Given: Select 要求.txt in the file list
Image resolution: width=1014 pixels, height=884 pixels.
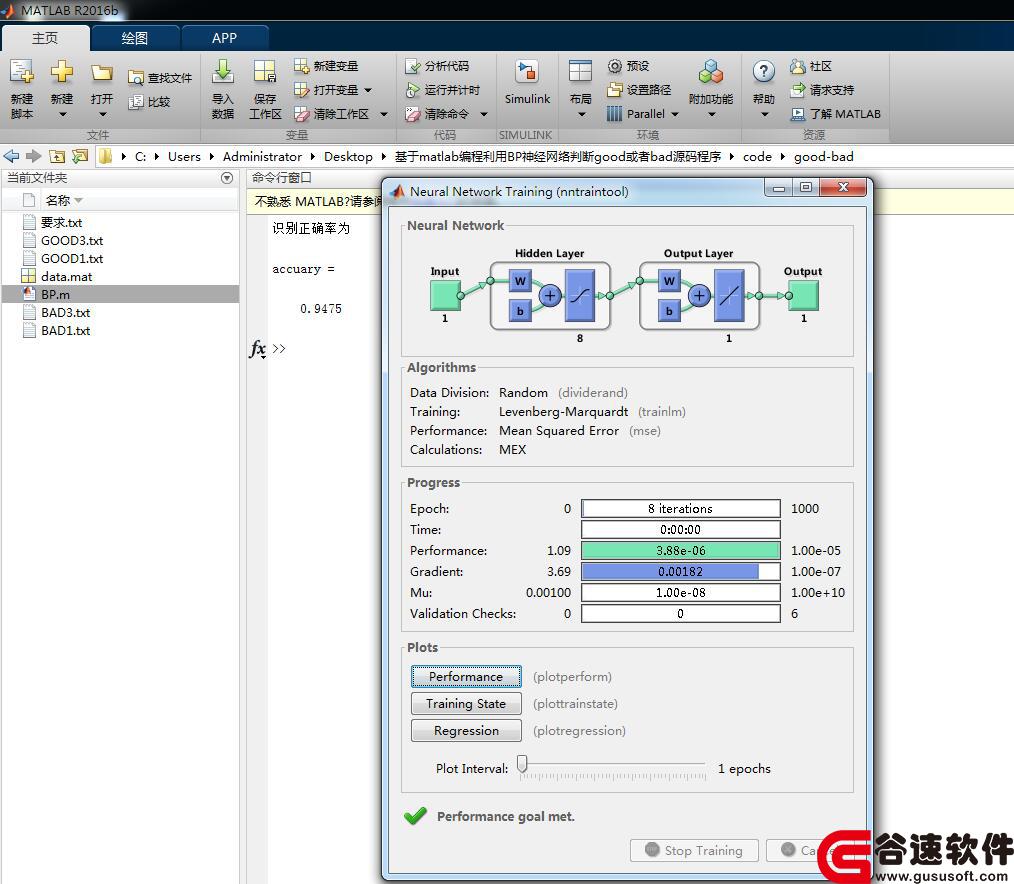Looking at the screenshot, I should 120,222.
